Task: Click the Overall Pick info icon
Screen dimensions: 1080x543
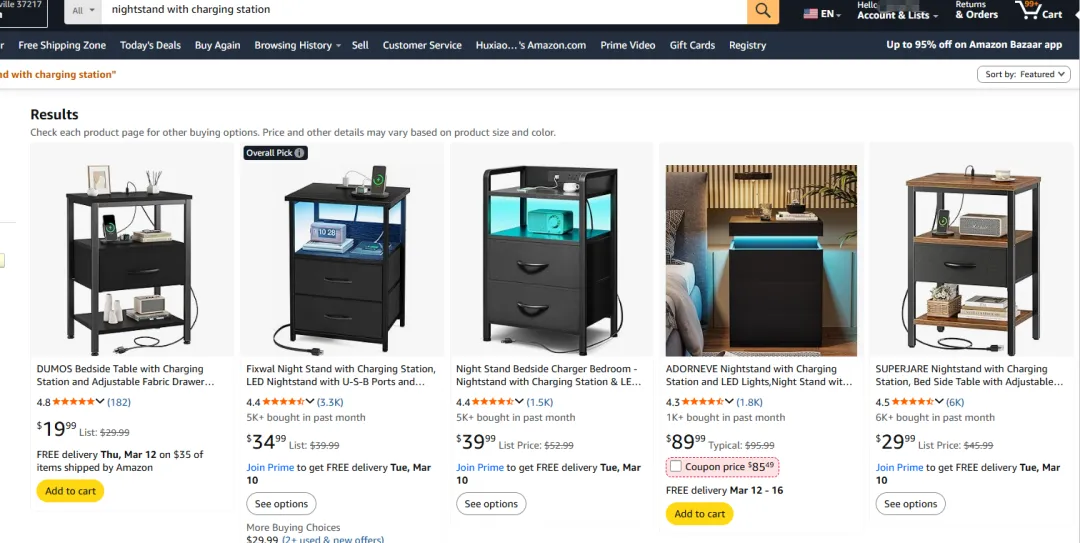Action: point(299,153)
